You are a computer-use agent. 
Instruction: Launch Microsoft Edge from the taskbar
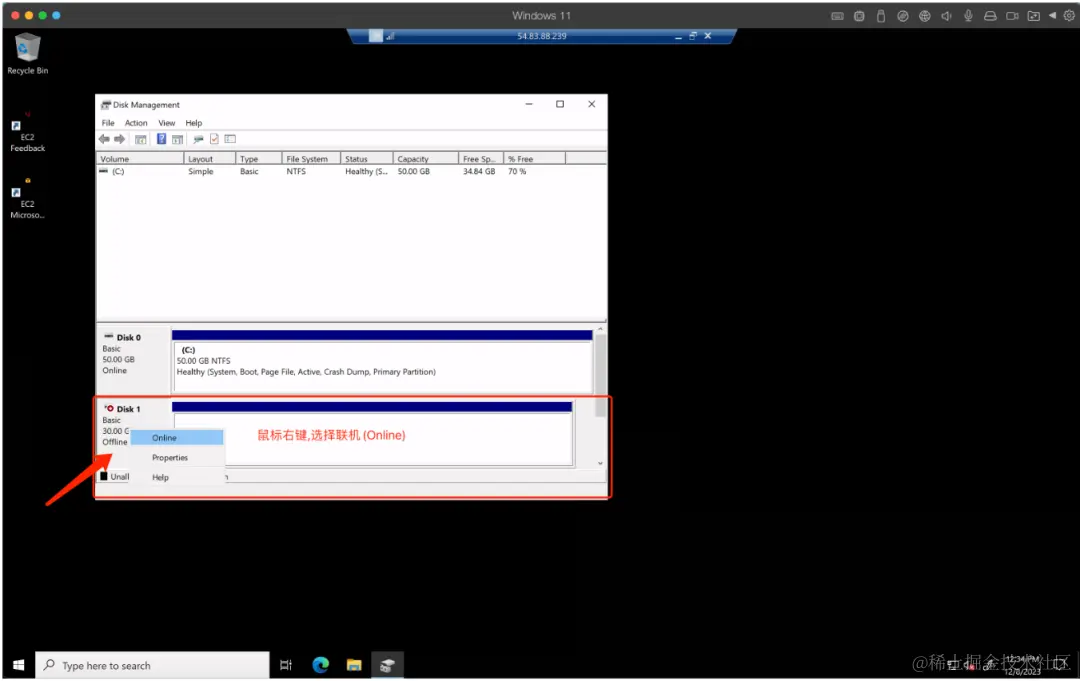320,665
